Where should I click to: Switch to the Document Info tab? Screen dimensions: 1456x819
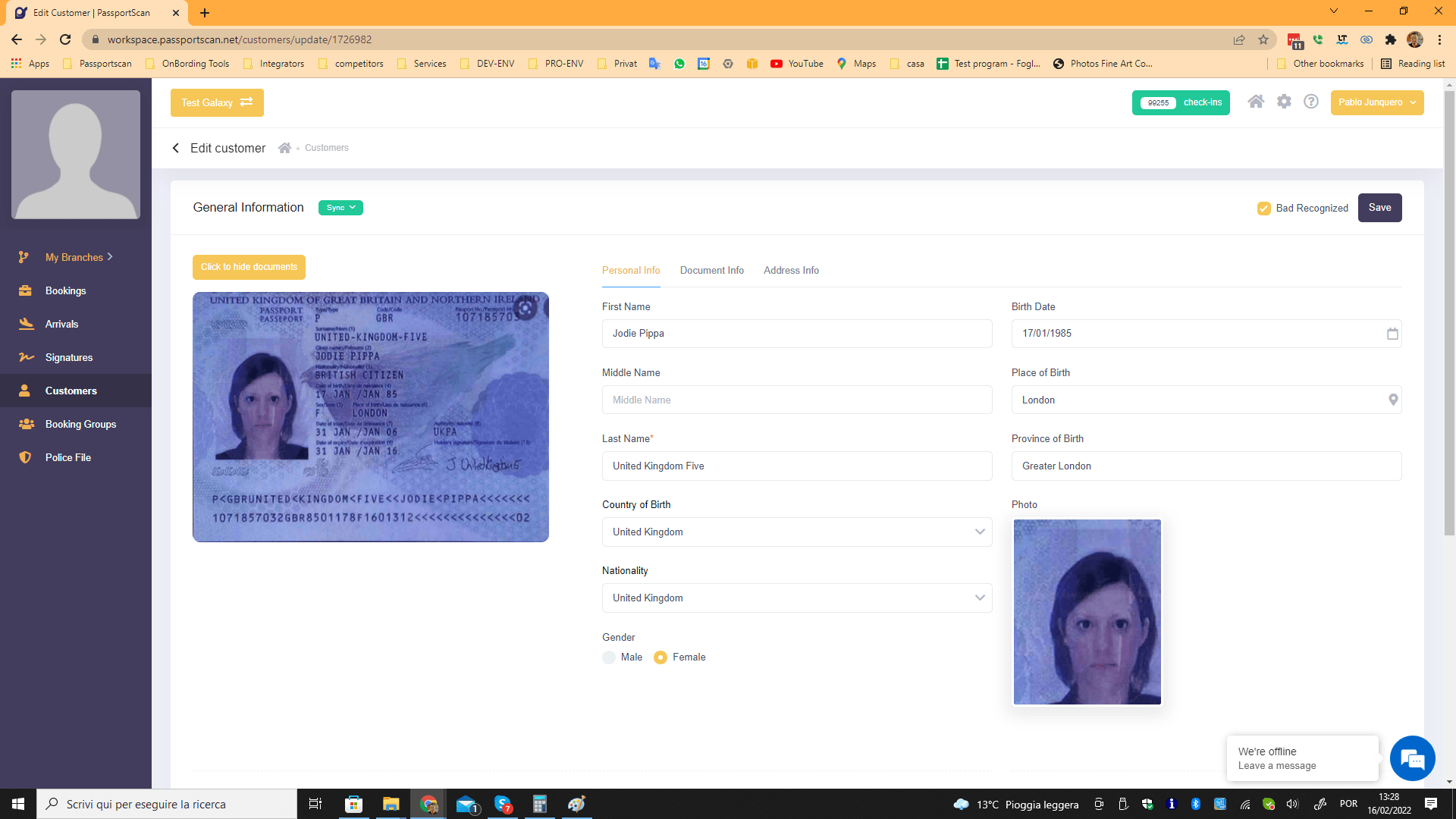[x=711, y=270]
